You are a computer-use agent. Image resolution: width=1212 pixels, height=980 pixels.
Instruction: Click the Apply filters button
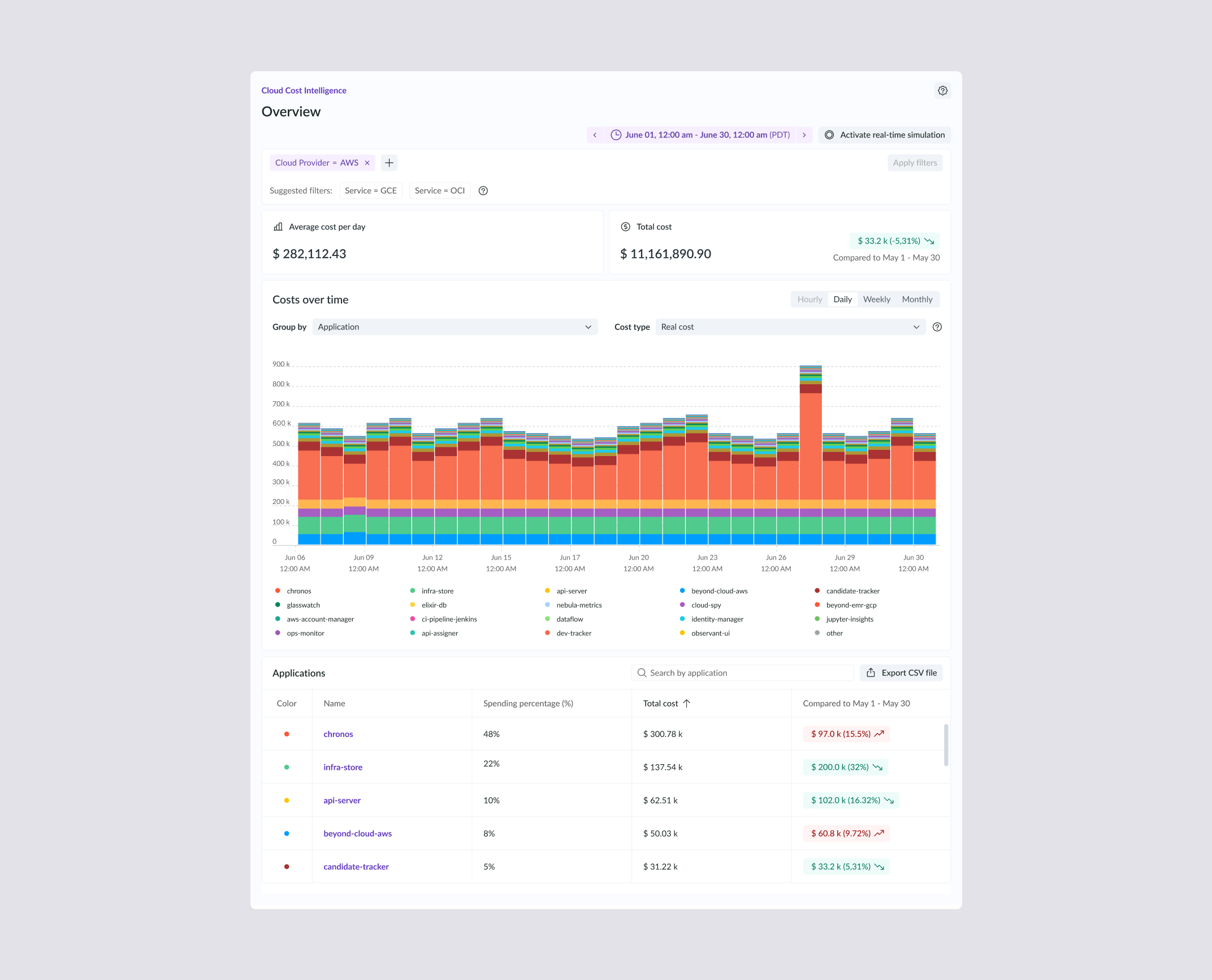[x=915, y=163]
